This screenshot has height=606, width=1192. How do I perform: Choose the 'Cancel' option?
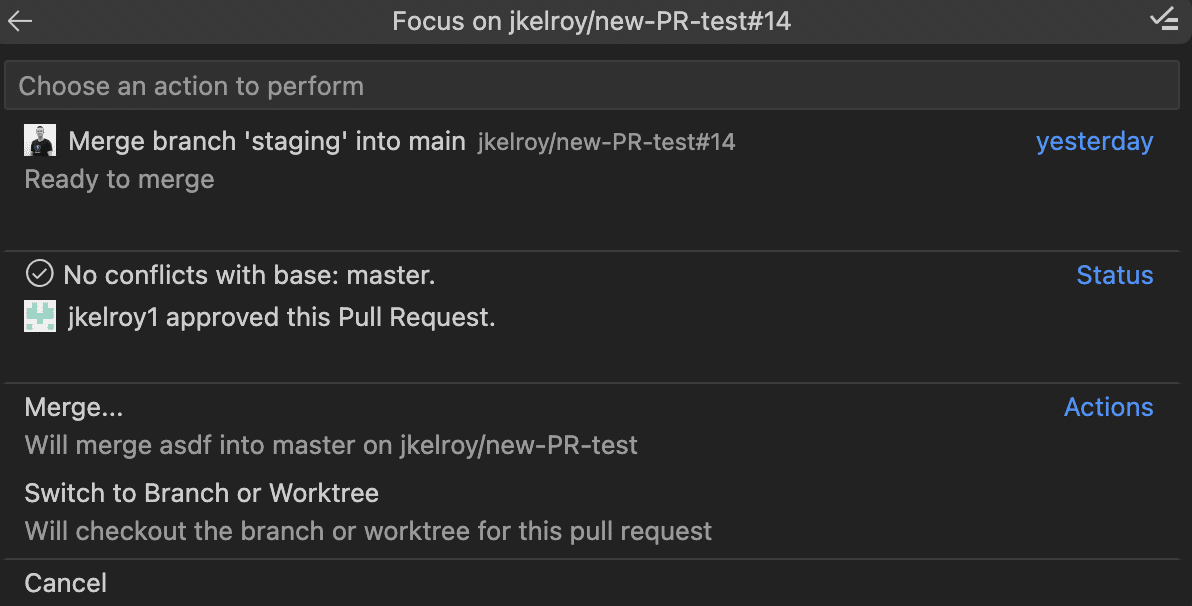(66, 583)
